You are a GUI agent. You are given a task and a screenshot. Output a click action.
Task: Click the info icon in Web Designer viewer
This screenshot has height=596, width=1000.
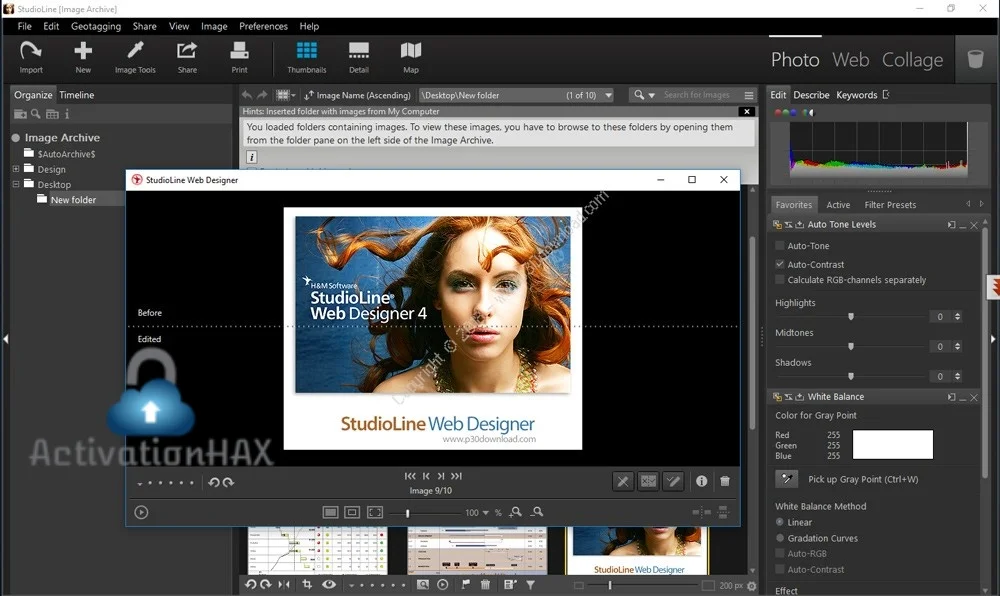pos(702,481)
